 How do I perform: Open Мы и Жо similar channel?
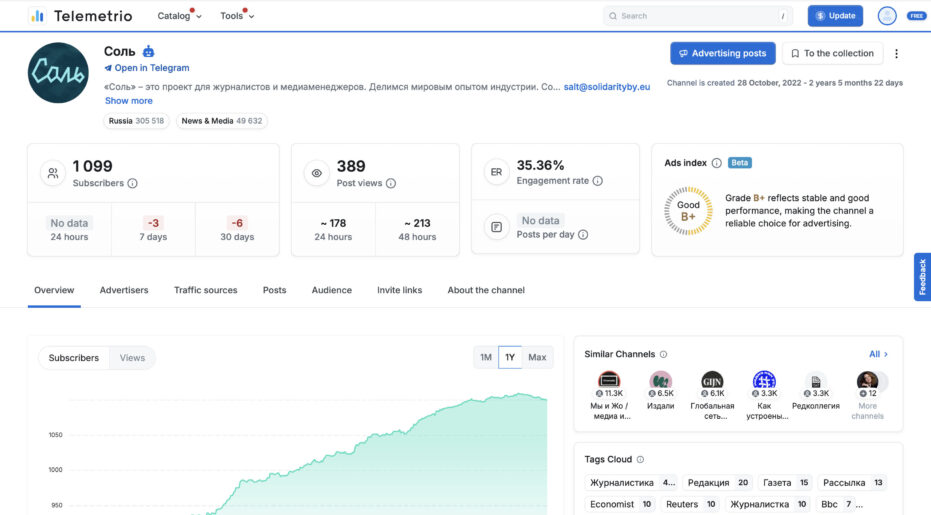click(x=609, y=395)
